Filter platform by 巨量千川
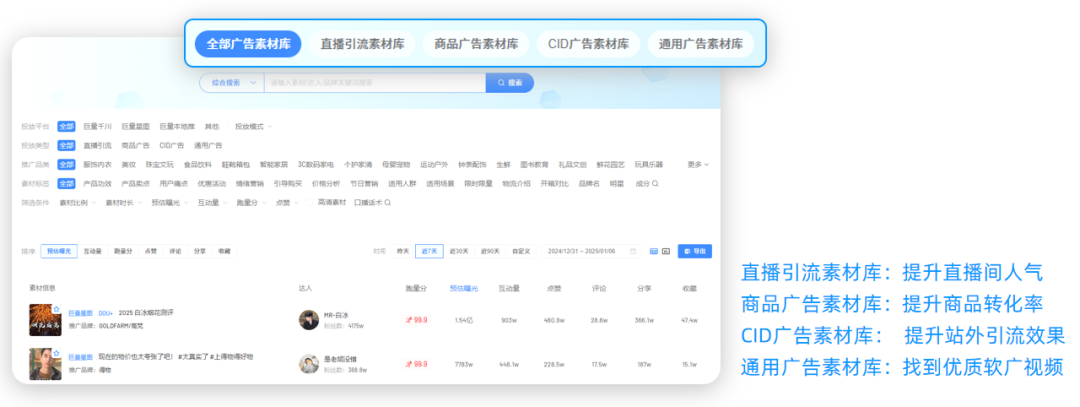 (x=97, y=127)
